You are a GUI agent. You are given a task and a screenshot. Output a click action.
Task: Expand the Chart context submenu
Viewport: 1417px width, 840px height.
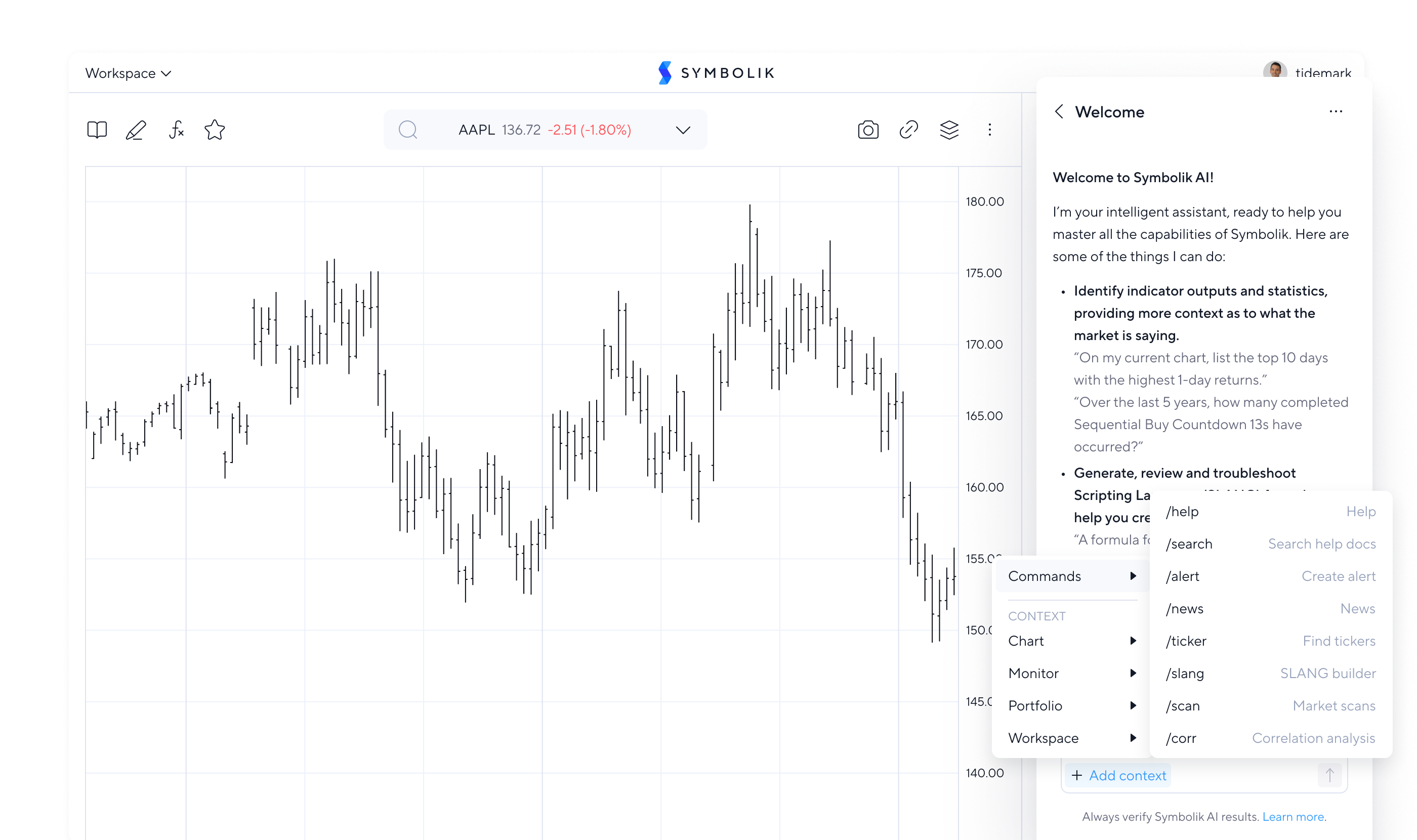1072,641
